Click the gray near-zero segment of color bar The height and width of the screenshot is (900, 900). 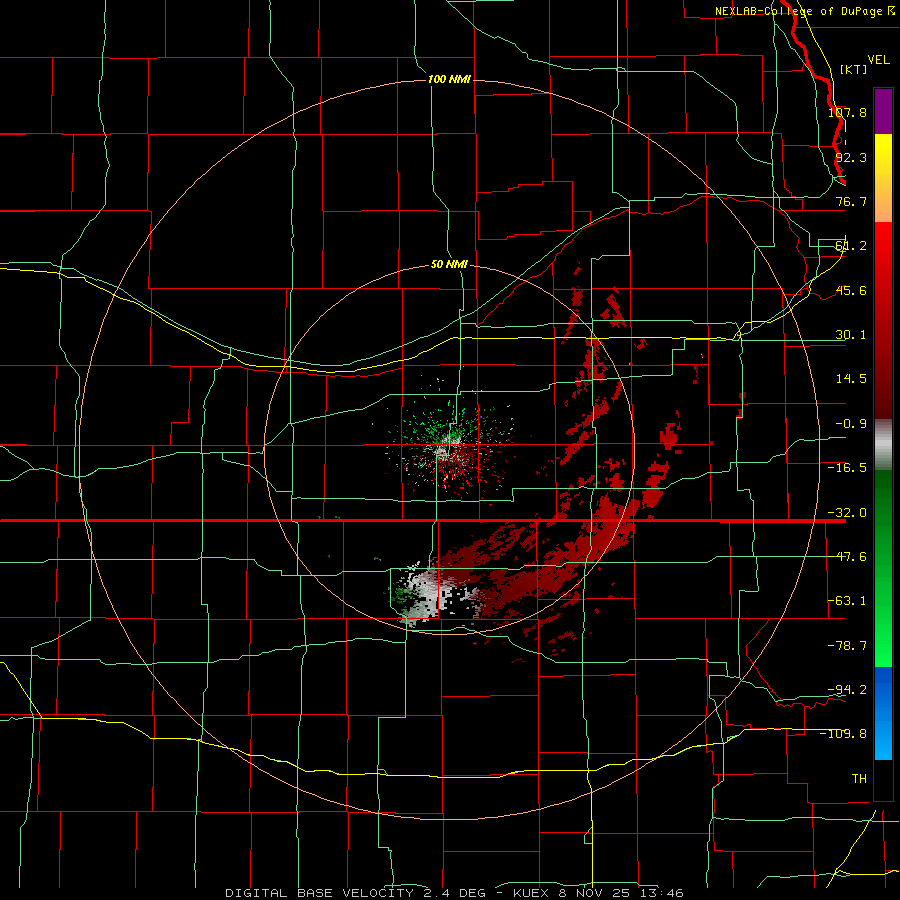[x=883, y=445]
